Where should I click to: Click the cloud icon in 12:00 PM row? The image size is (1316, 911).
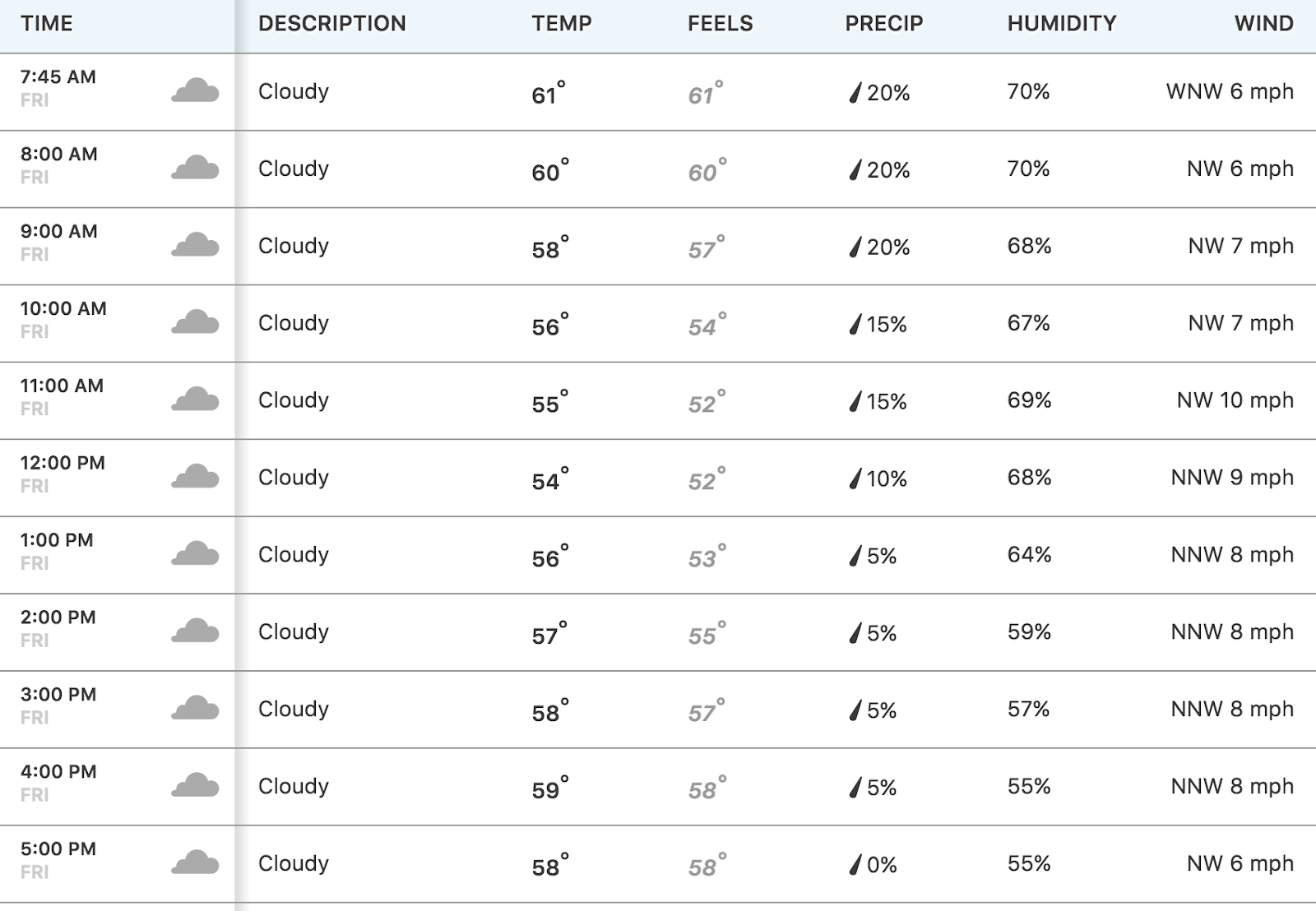click(195, 476)
